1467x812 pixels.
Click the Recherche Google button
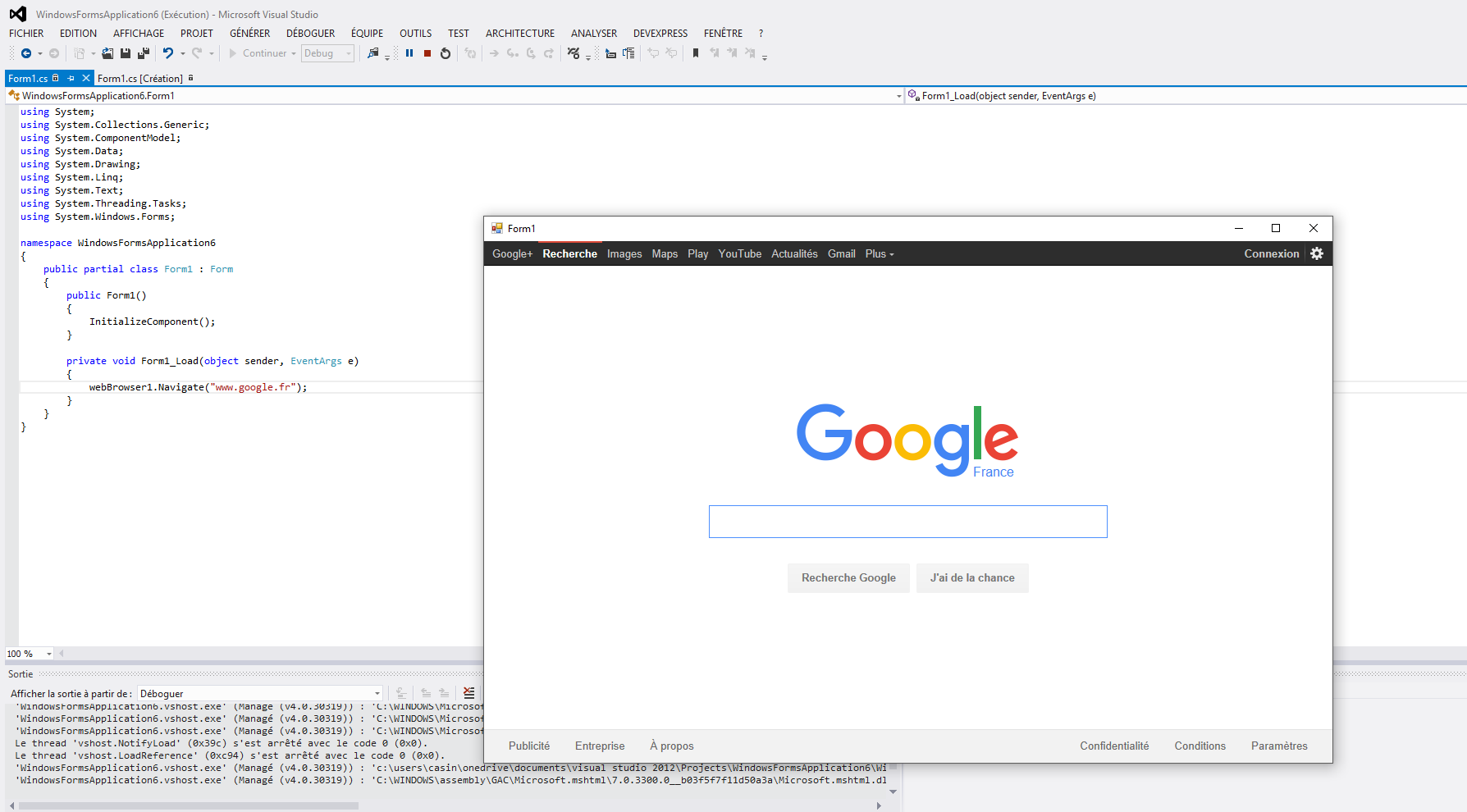point(848,578)
